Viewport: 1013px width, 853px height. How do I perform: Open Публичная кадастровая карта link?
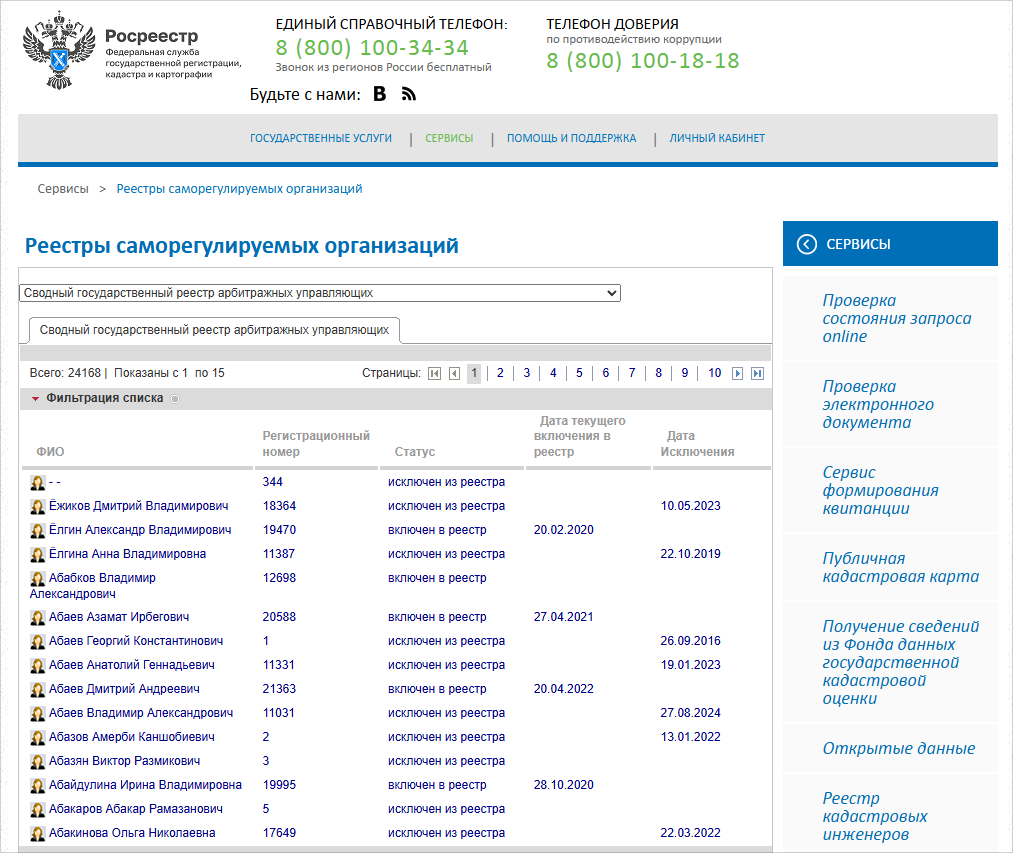click(900, 568)
